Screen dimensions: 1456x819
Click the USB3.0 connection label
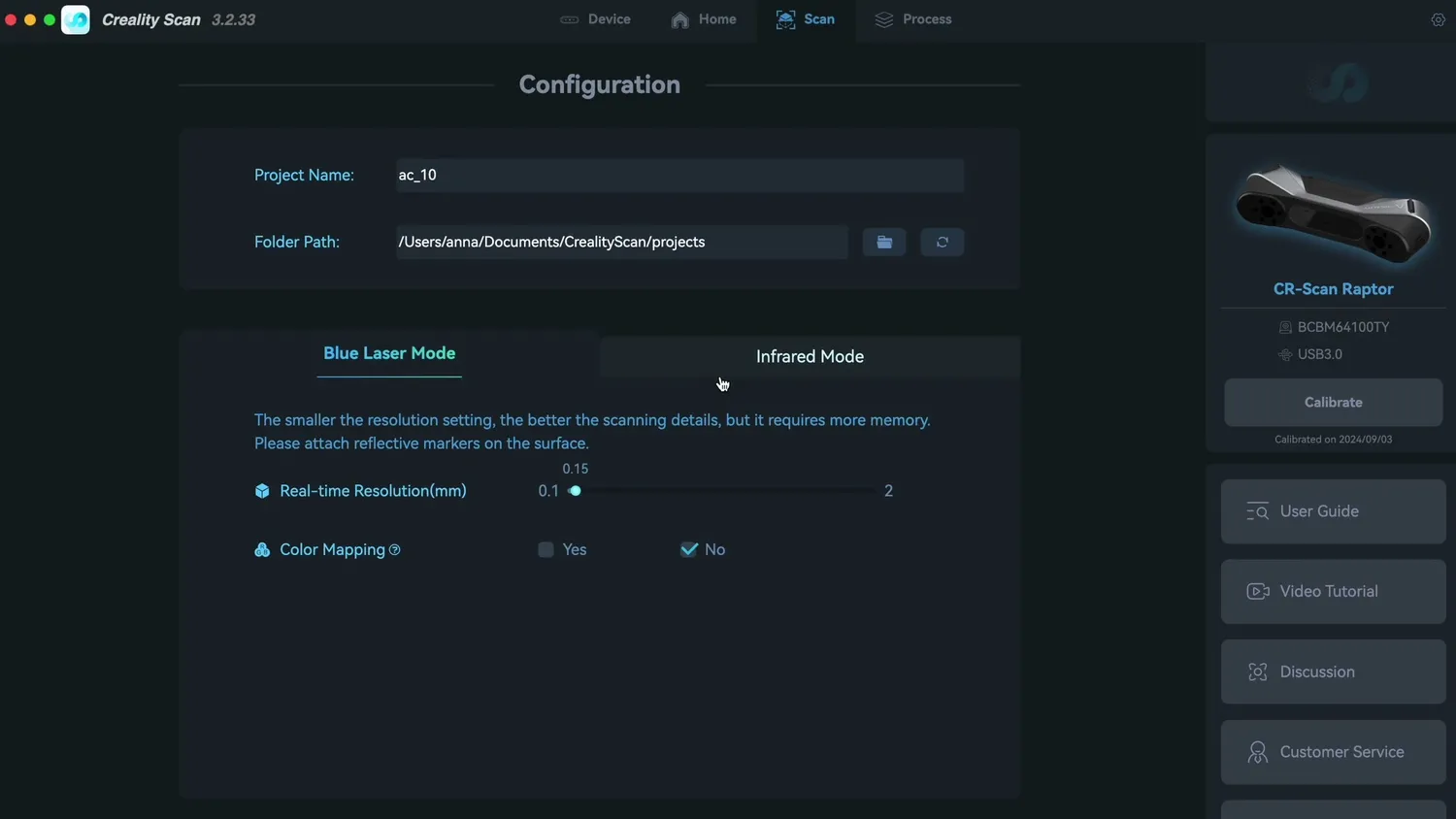tap(1320, 354)
